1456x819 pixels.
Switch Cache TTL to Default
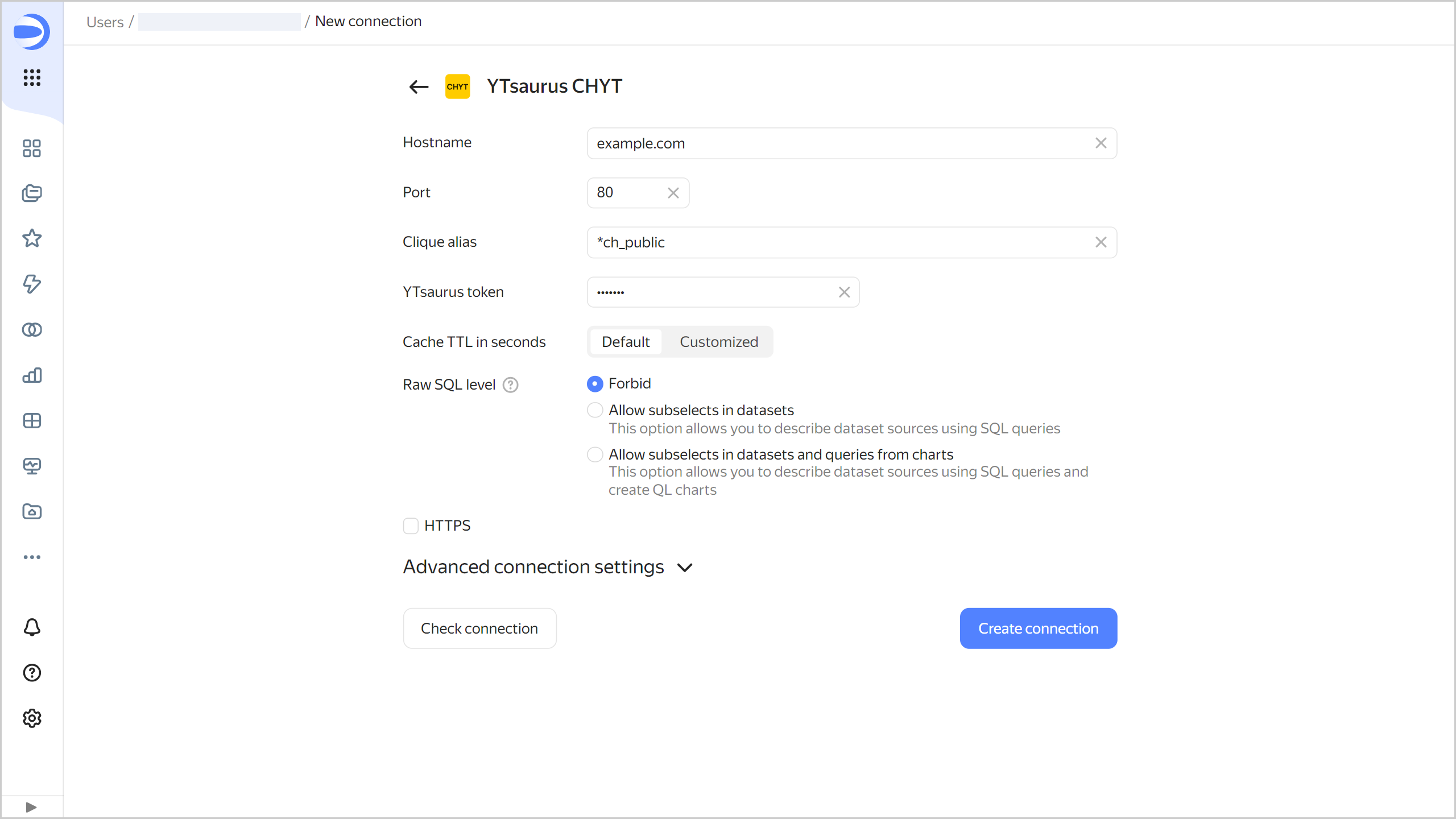tap(626, 342)
